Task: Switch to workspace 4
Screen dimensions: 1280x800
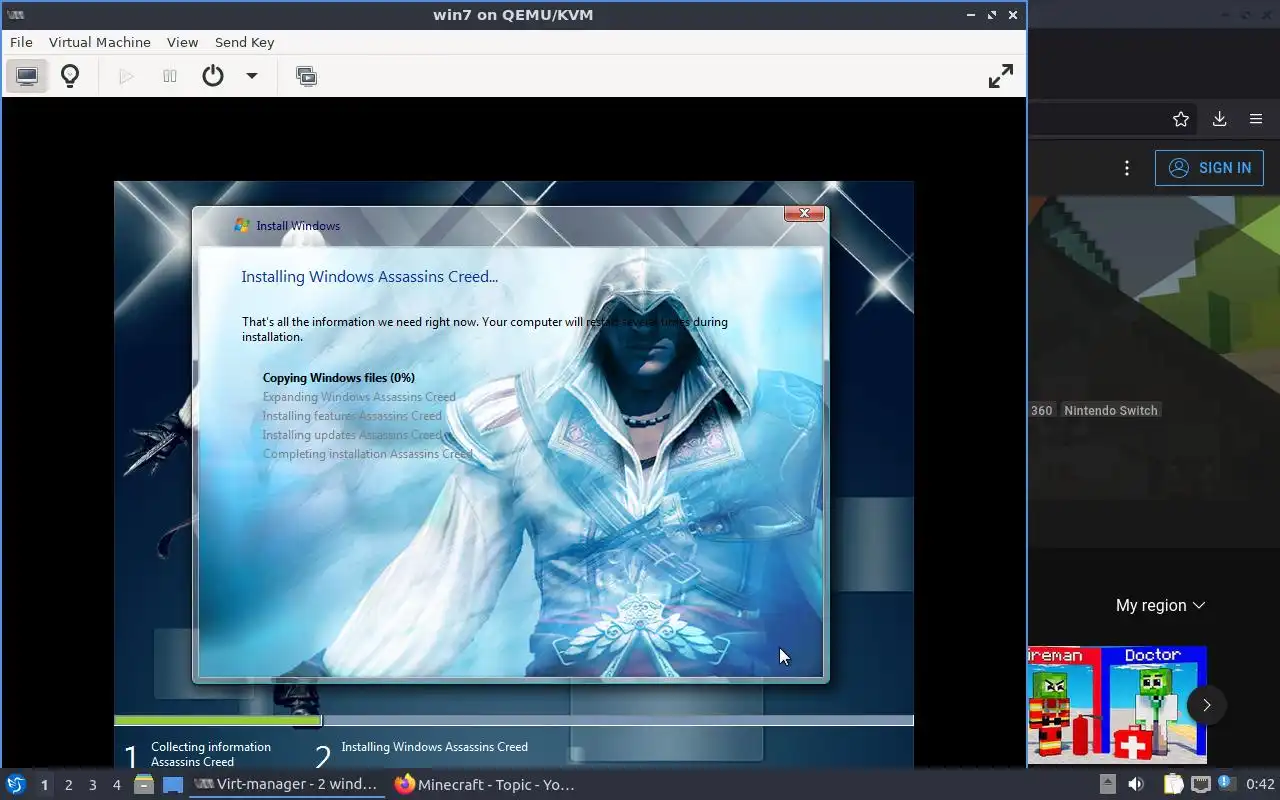Action: click(117, 785)
